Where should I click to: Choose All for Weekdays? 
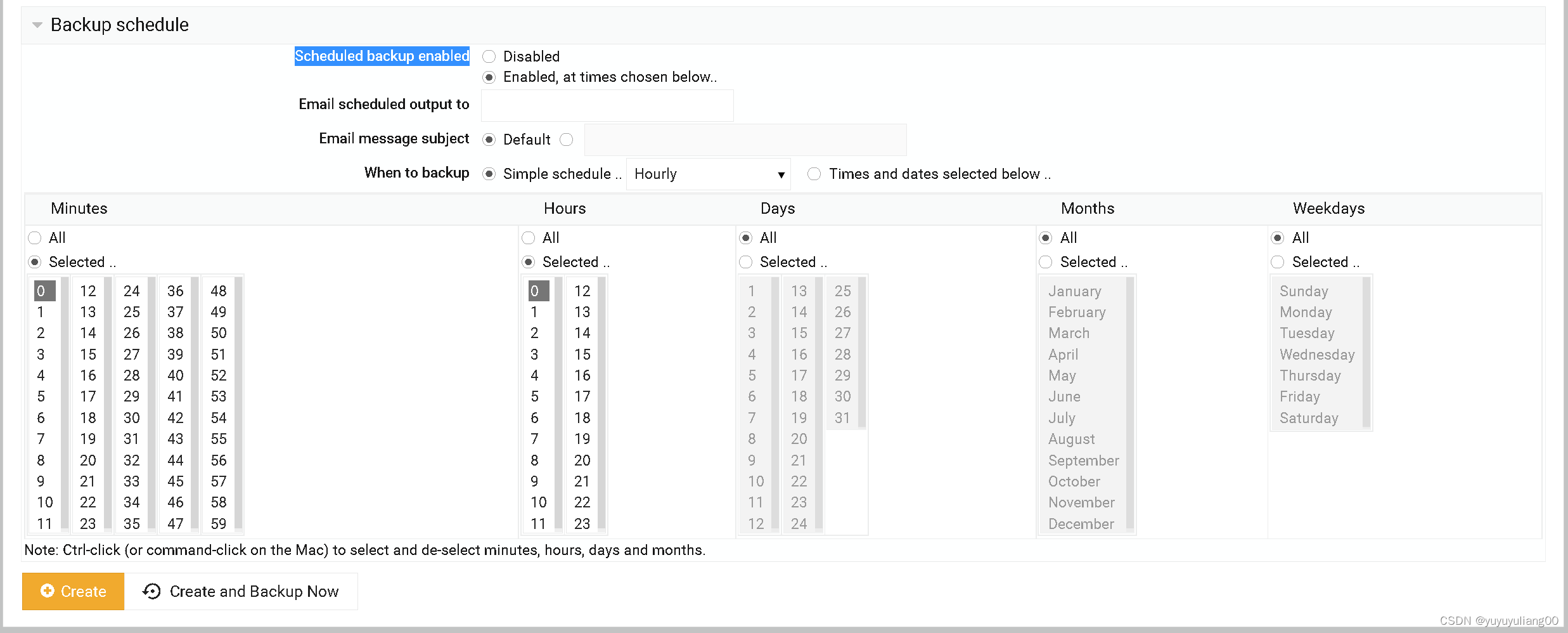[x=1278, y=238]
